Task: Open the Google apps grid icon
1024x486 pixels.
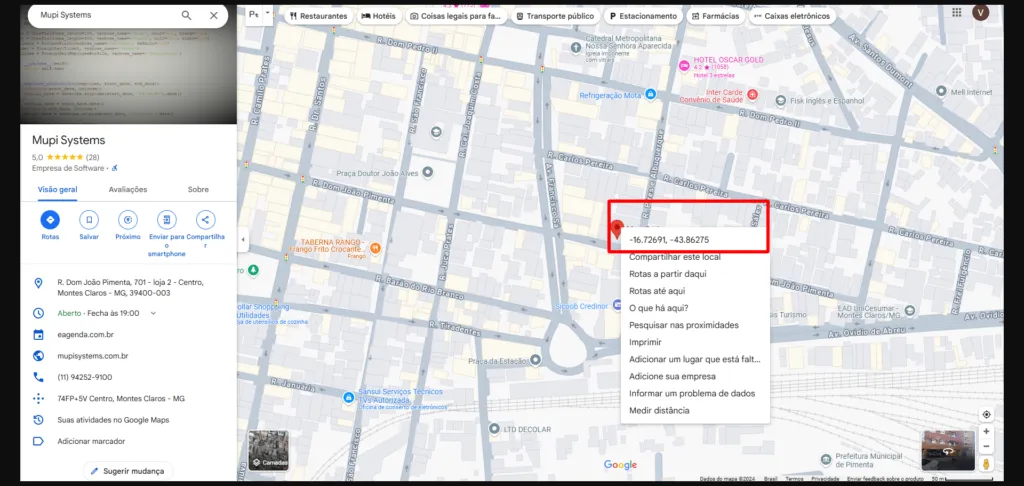Action: (957, 12)
